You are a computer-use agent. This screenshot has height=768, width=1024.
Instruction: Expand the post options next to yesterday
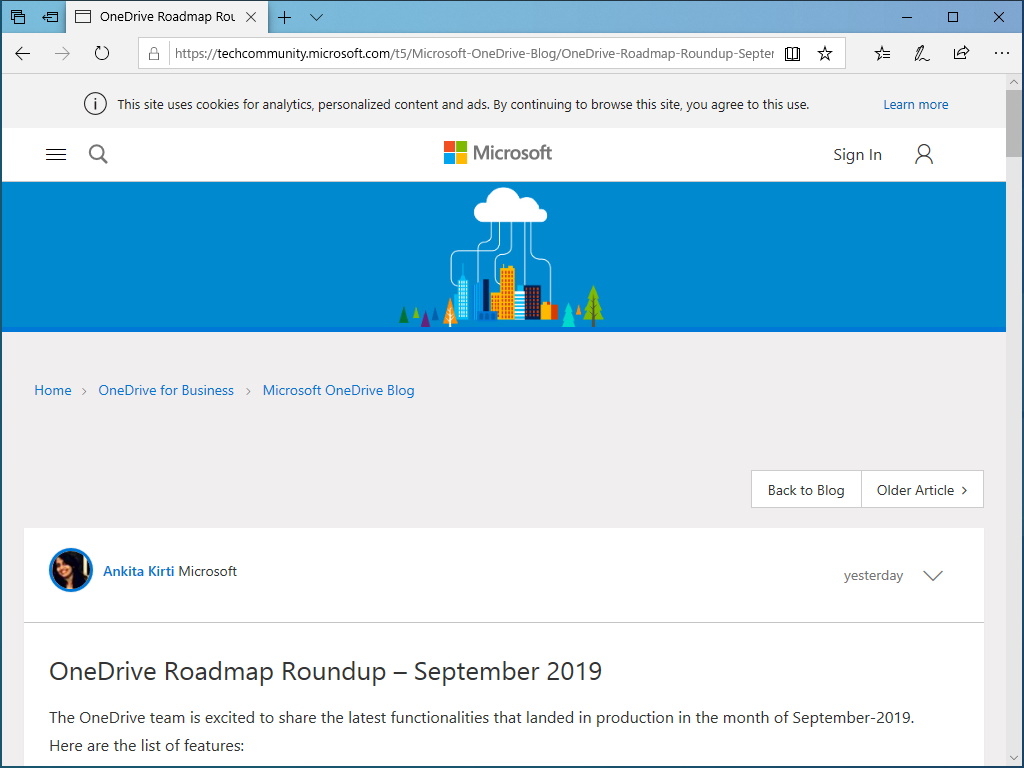tap(932, 575)
